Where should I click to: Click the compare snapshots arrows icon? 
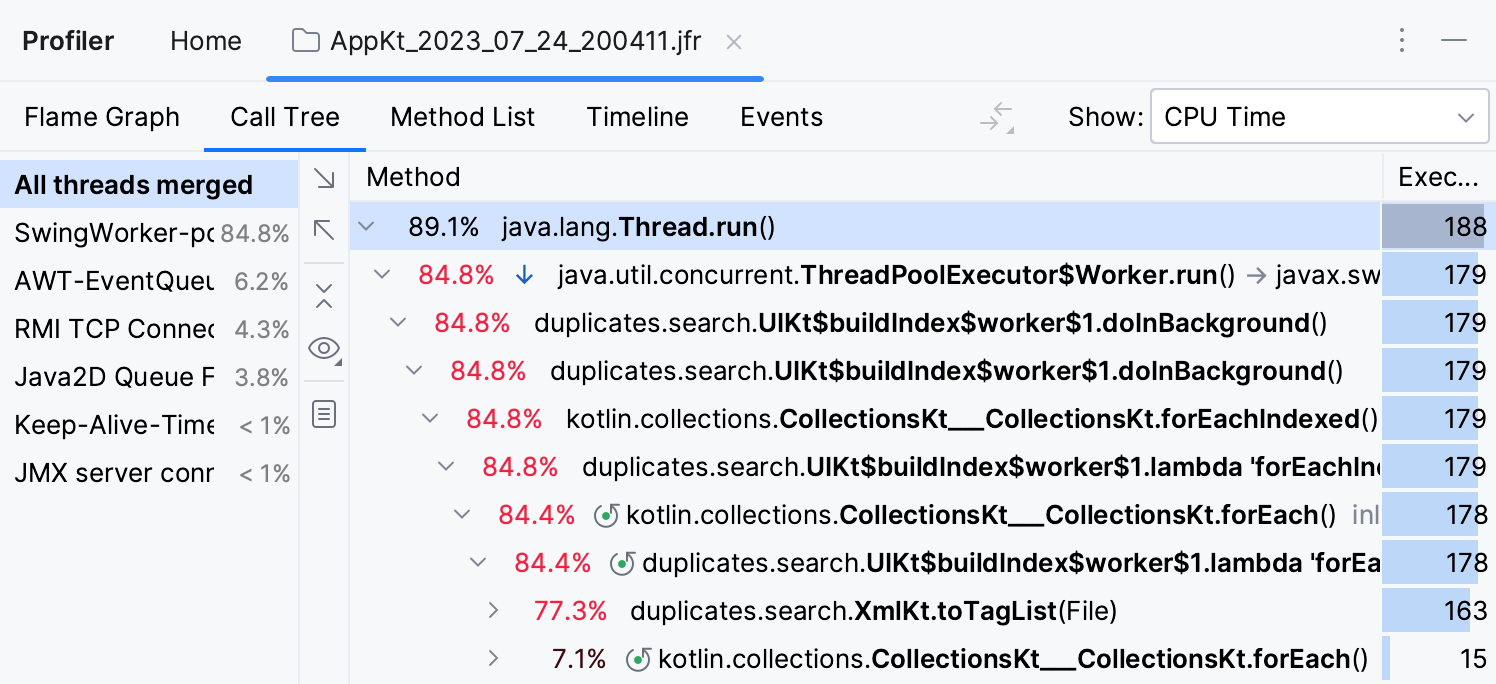pyautogui.click(x=995, y=117)
